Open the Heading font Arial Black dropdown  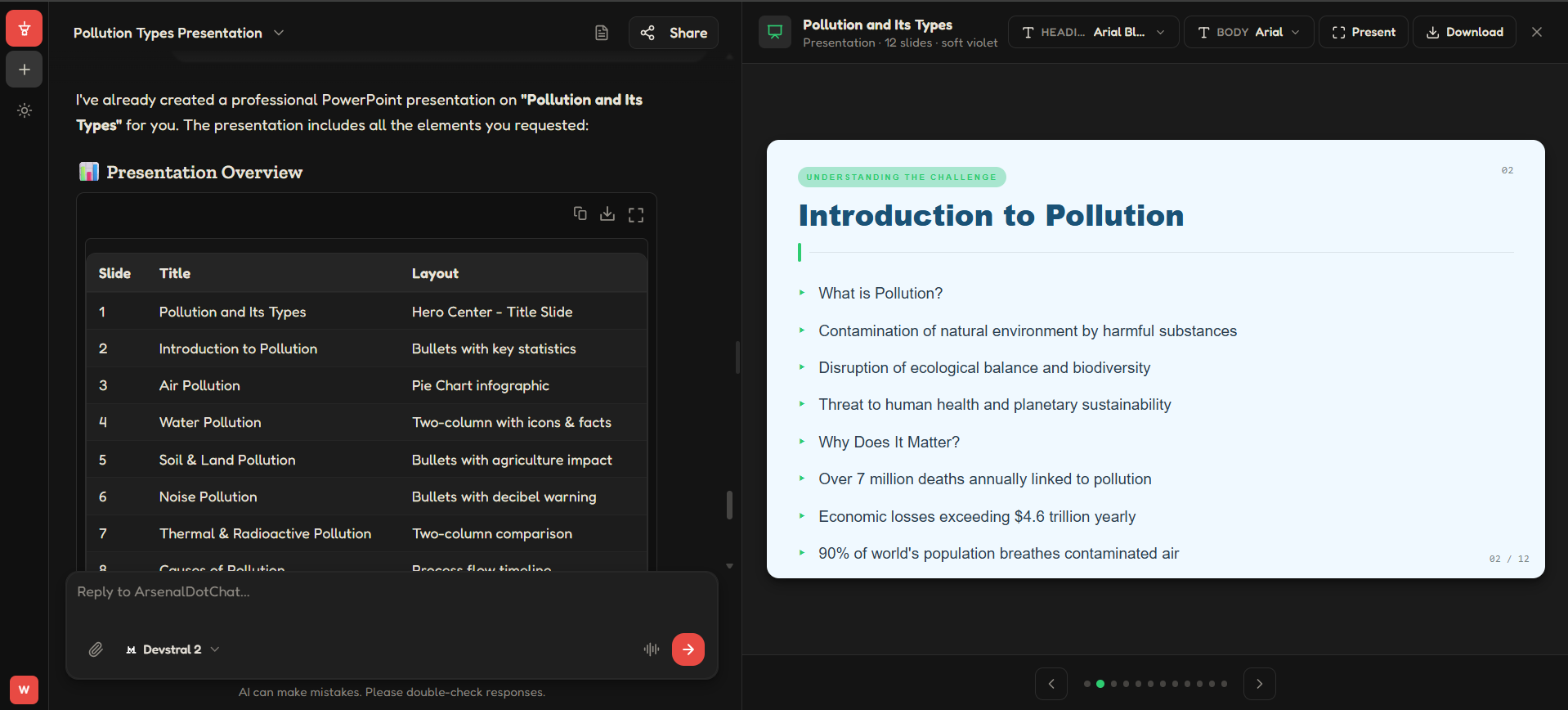click(1093, 32)
